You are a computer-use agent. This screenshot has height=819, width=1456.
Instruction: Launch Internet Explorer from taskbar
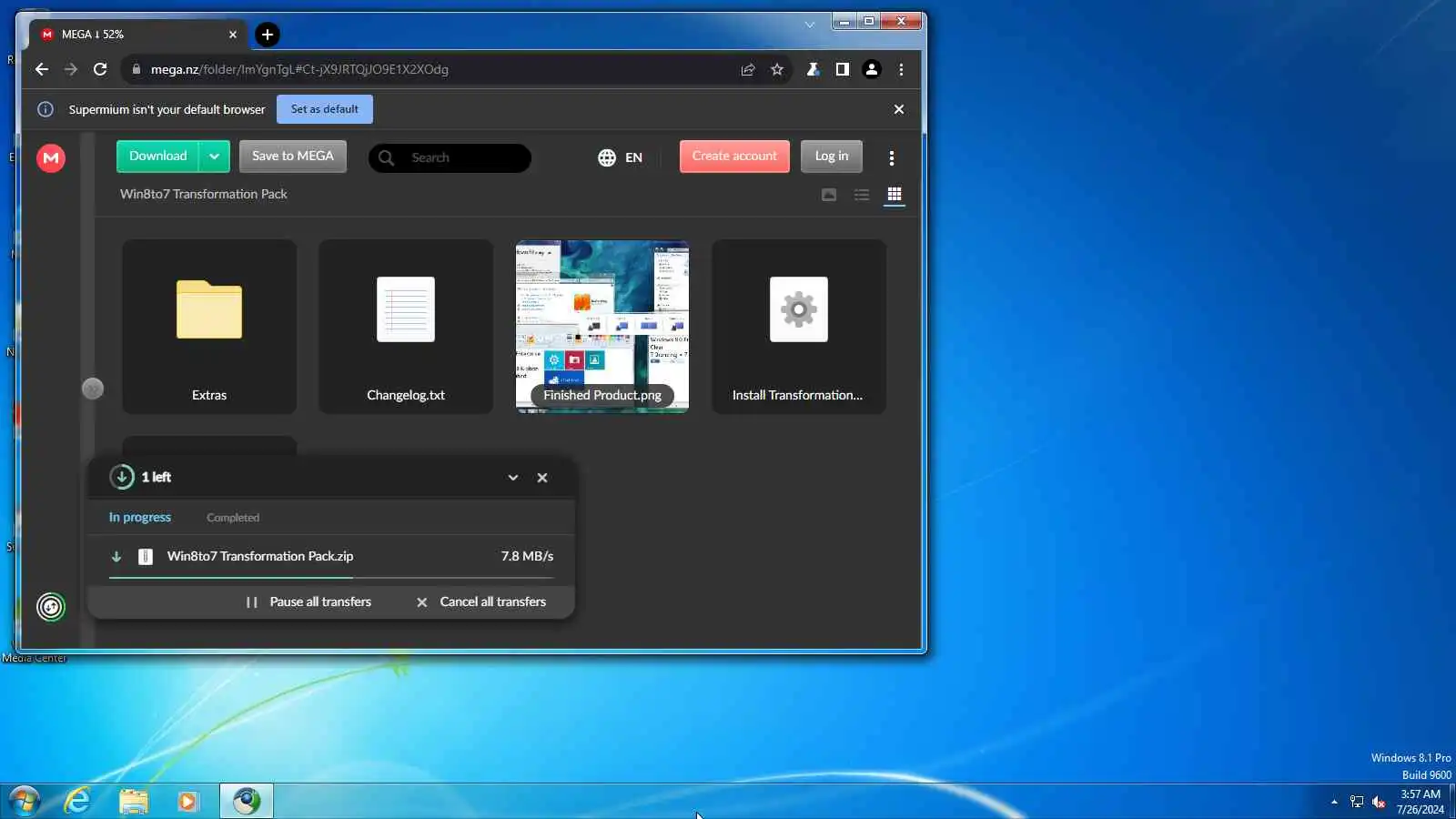click(x=78, y=801)
